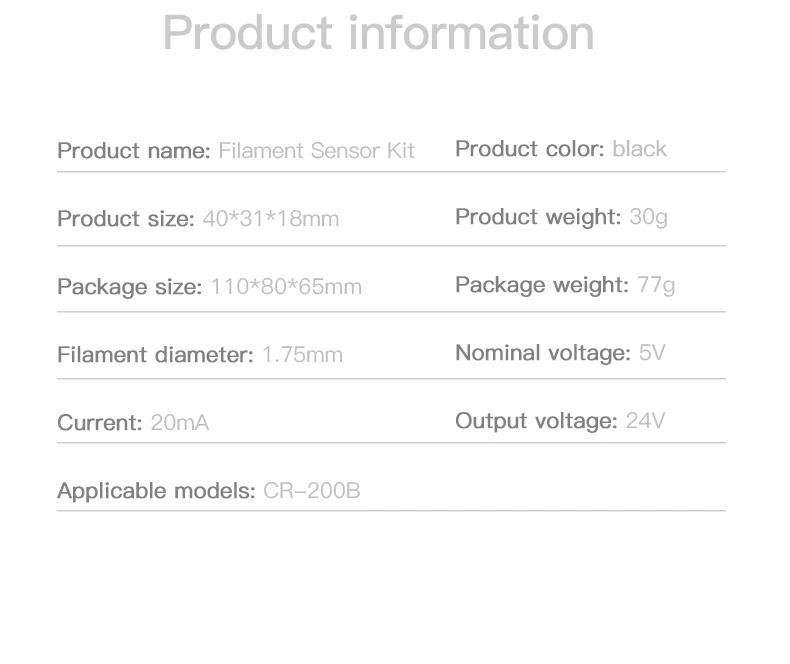Click the "Nominal voltage:" label

[x=543, y=353]
